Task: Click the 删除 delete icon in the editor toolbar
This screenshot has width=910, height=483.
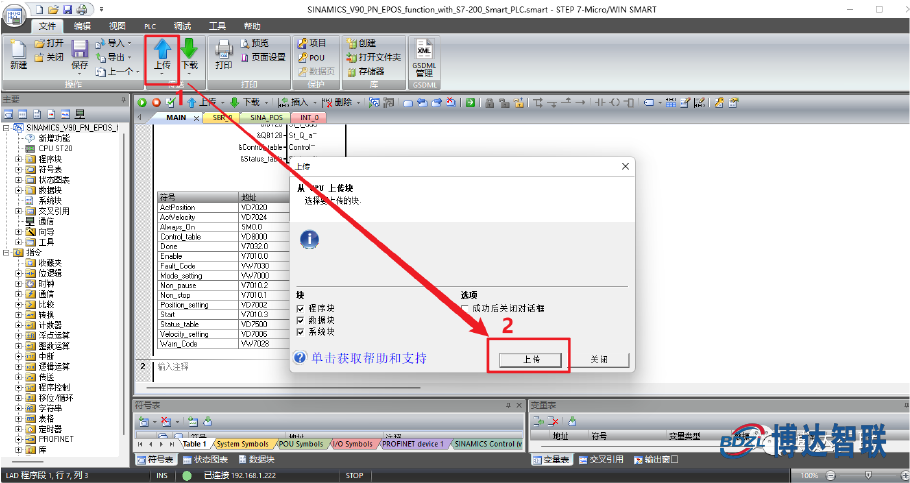Action: pos(328,102)
